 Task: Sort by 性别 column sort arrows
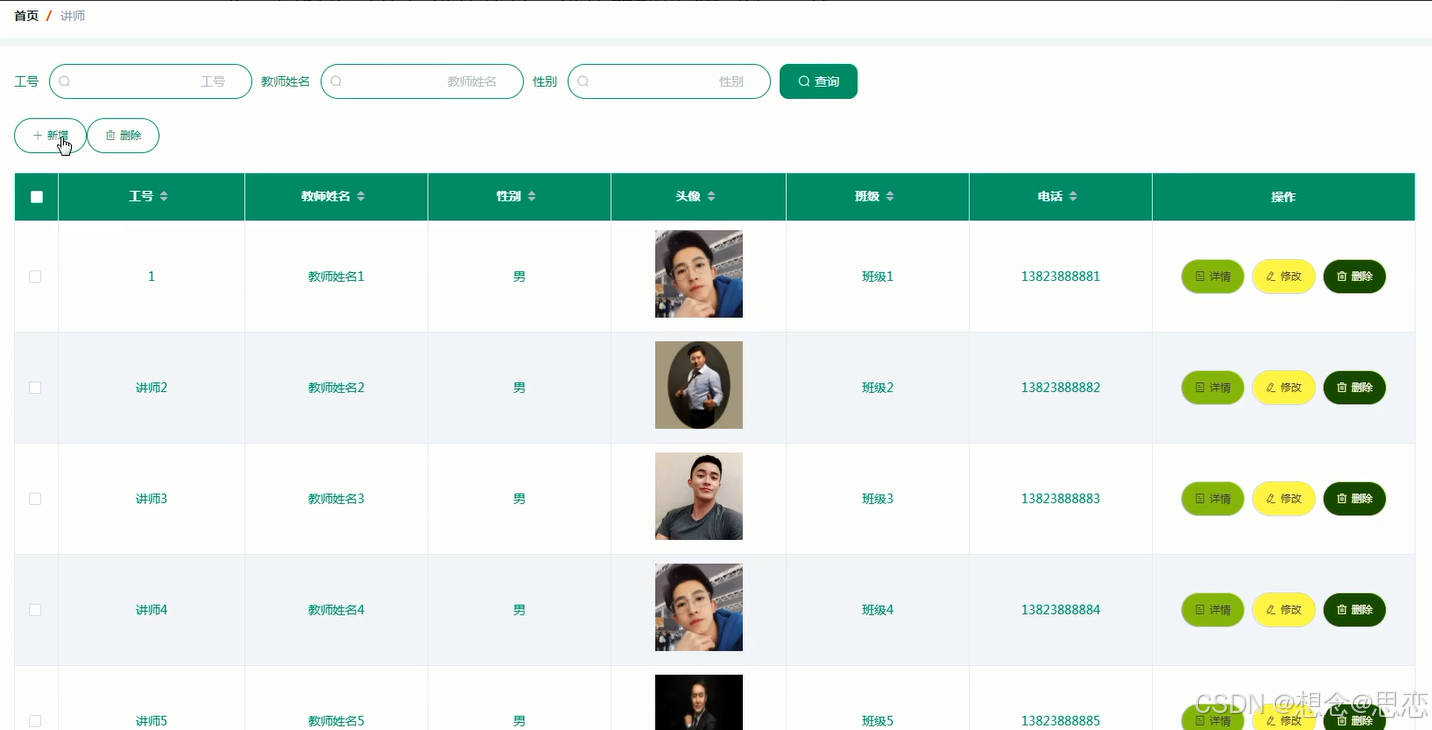(532, 197)
